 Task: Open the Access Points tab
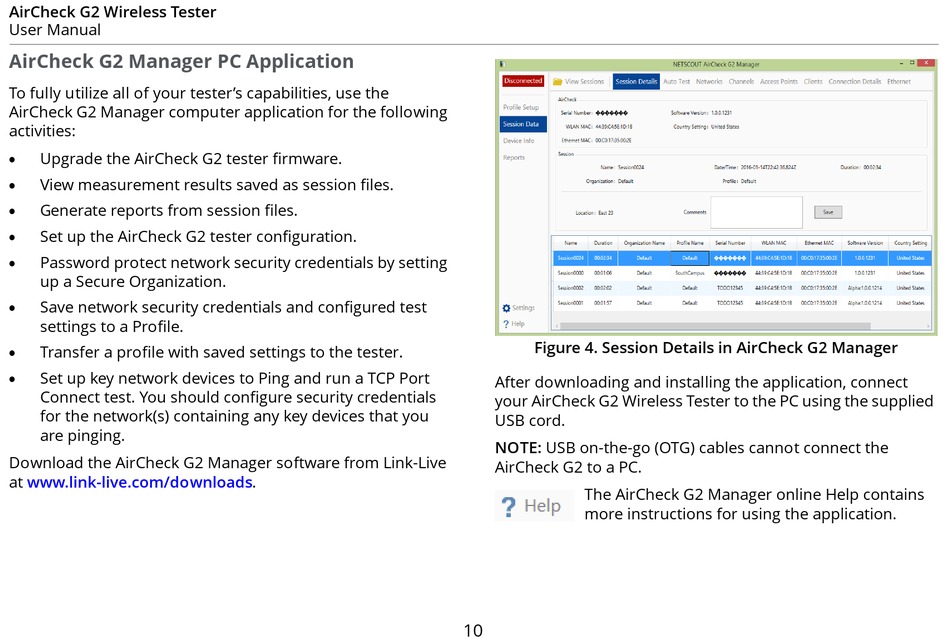tap(779, 81)
